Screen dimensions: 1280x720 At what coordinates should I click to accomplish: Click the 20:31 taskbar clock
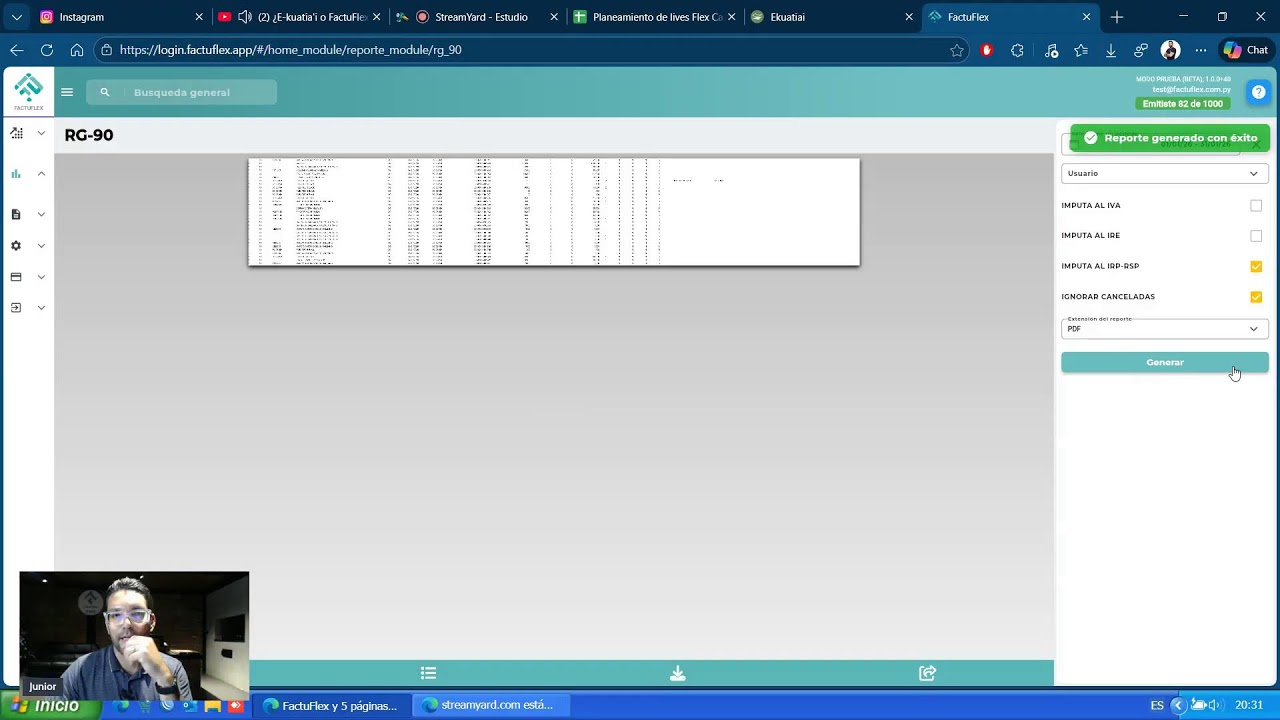tap(1249, 706)
